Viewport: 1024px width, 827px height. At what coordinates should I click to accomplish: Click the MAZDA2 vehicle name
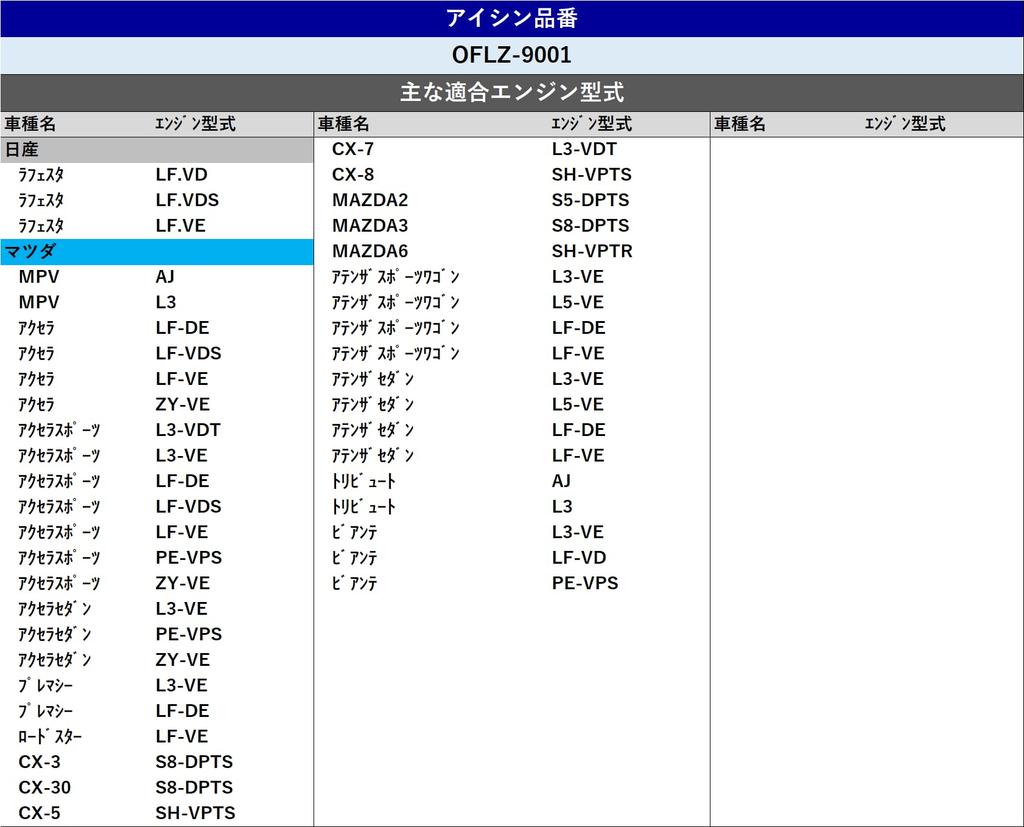tap(370, 200)
